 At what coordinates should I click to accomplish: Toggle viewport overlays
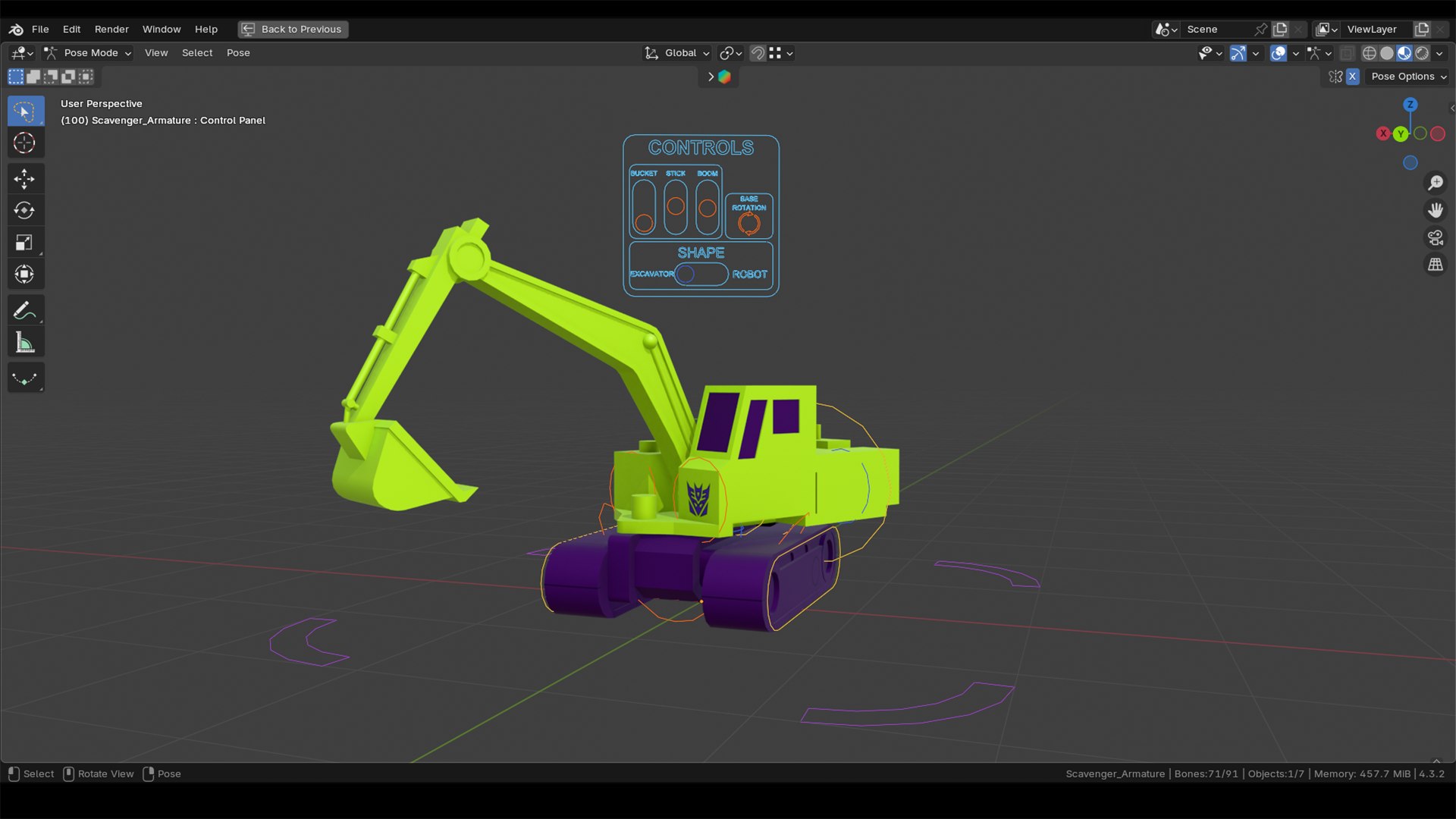1278,53
